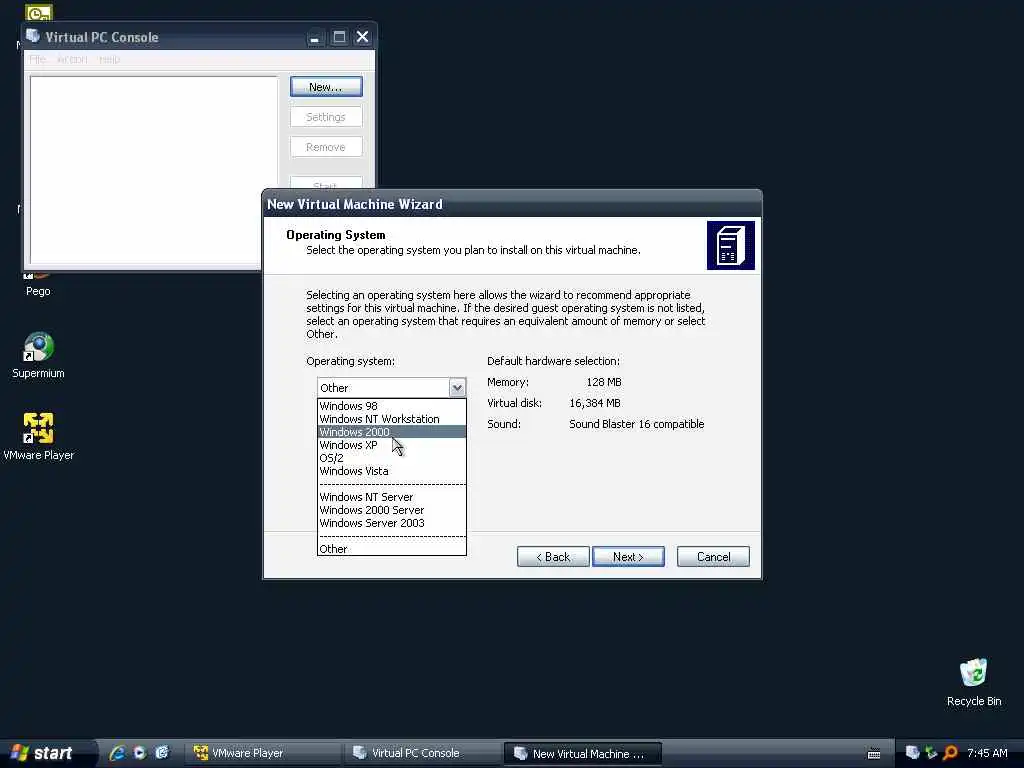Click the Back button in wizard
The height and width of the screenshot is (768, 1024).
point(553,556)
